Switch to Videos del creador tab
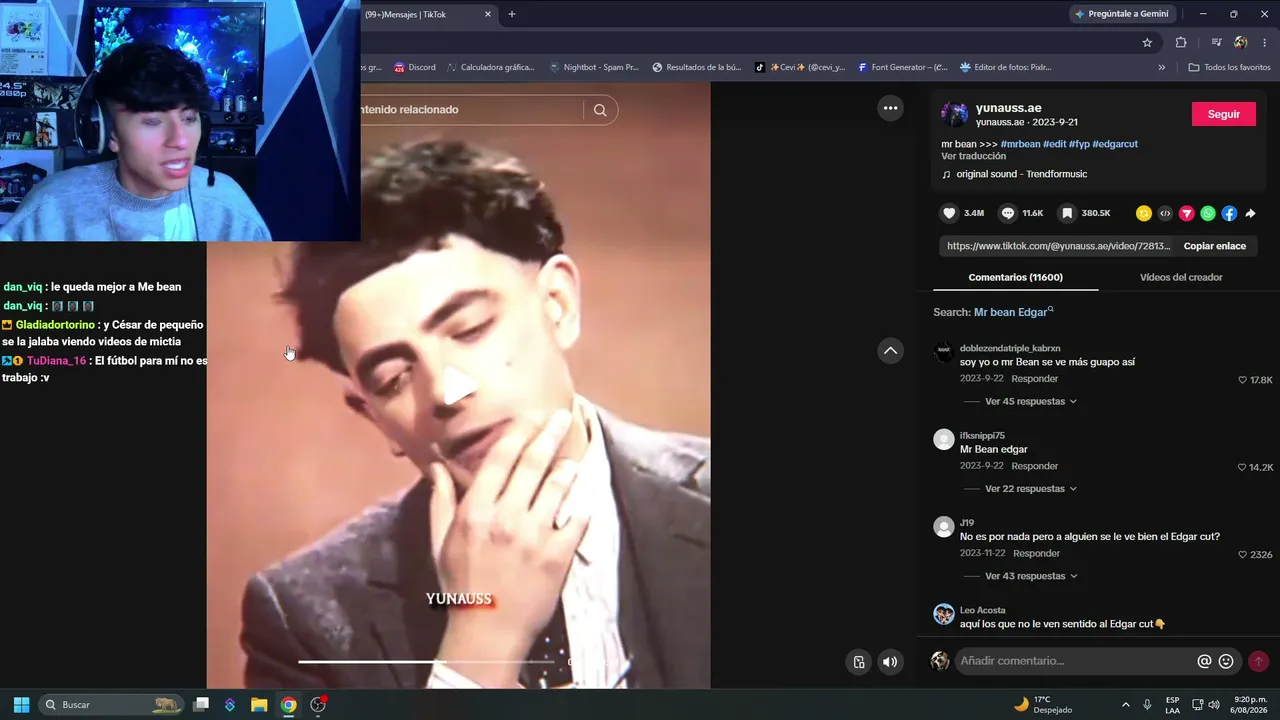 [x=1181, y=277]
